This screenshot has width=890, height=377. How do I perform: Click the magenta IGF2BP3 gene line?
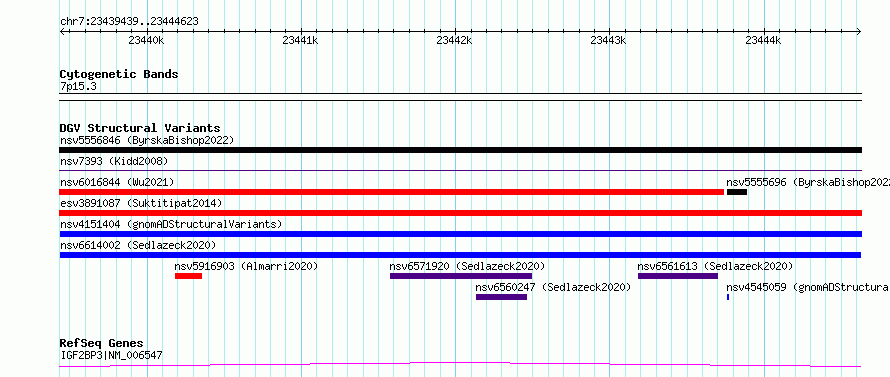[460, 365]
